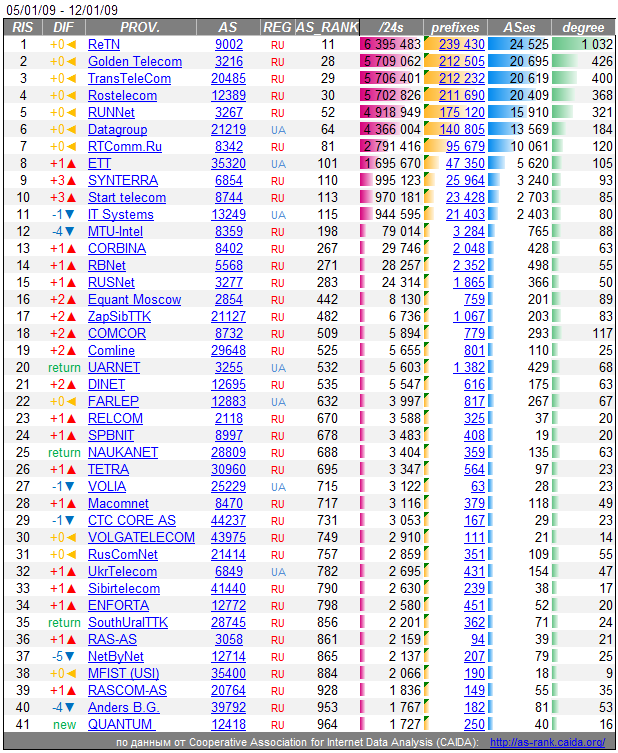
Task: Open the as-rank.caida.org footer link
Action: 547,742
